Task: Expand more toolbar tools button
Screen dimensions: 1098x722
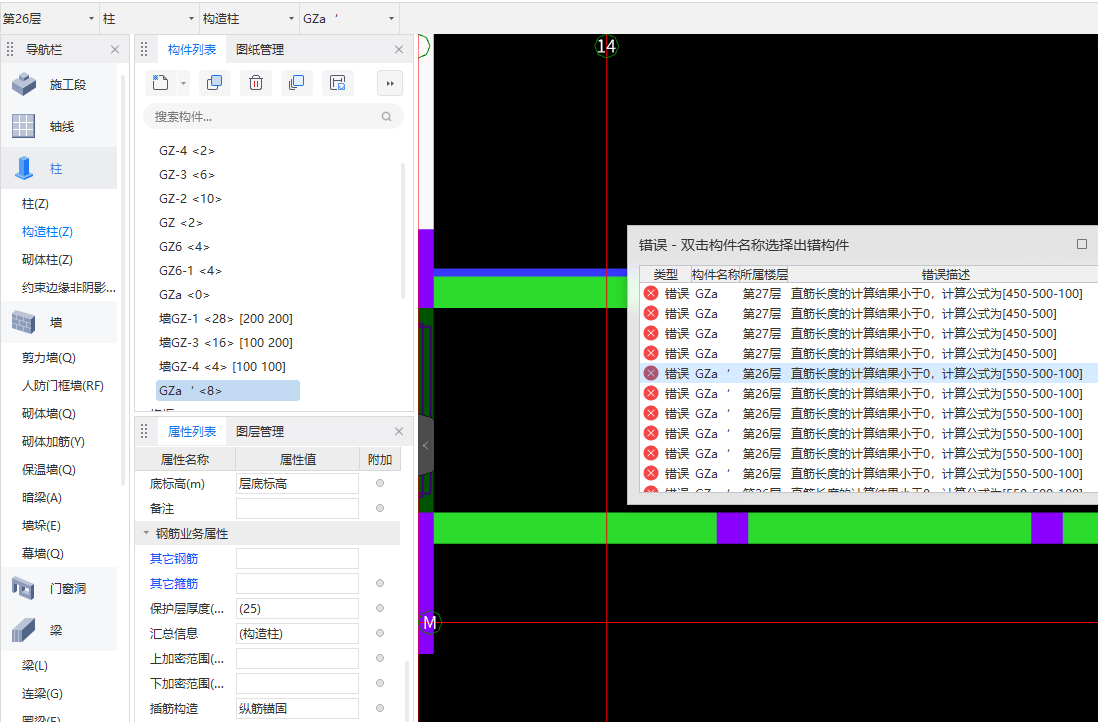Action: tap(390, 83)
